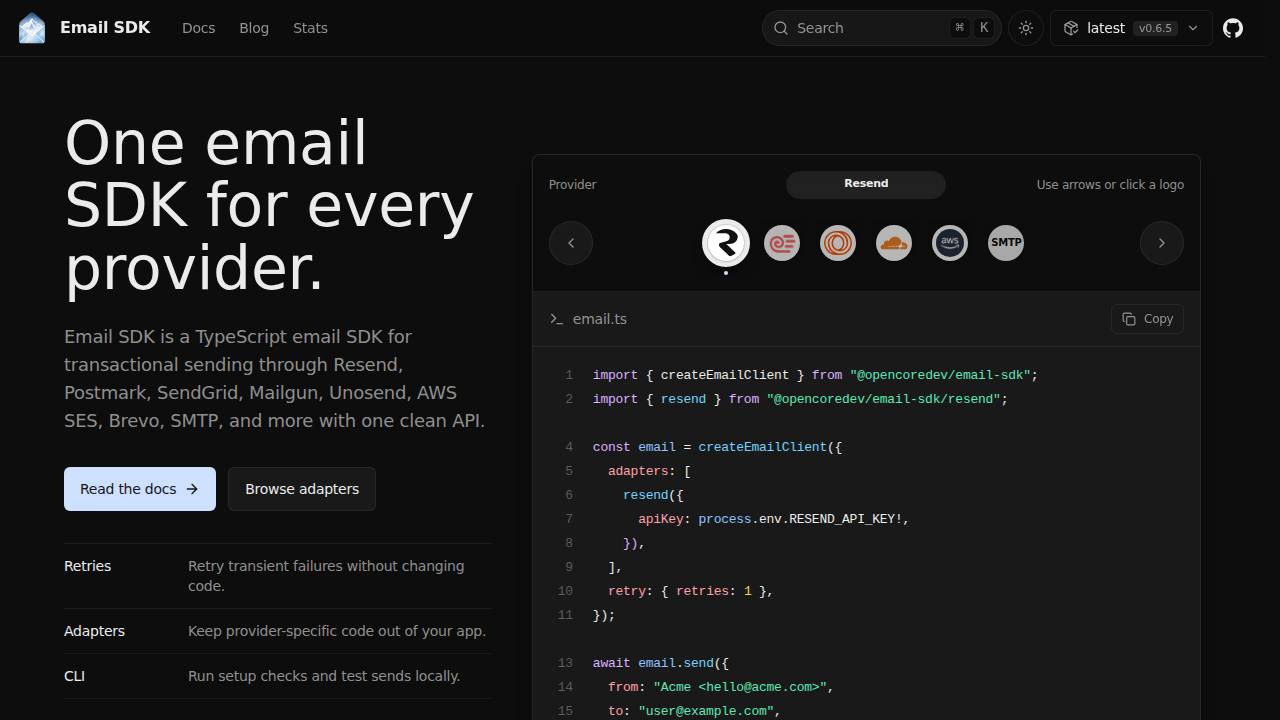Click 'Keep provider-specific code out of your app.'

[x=337, y=631]
